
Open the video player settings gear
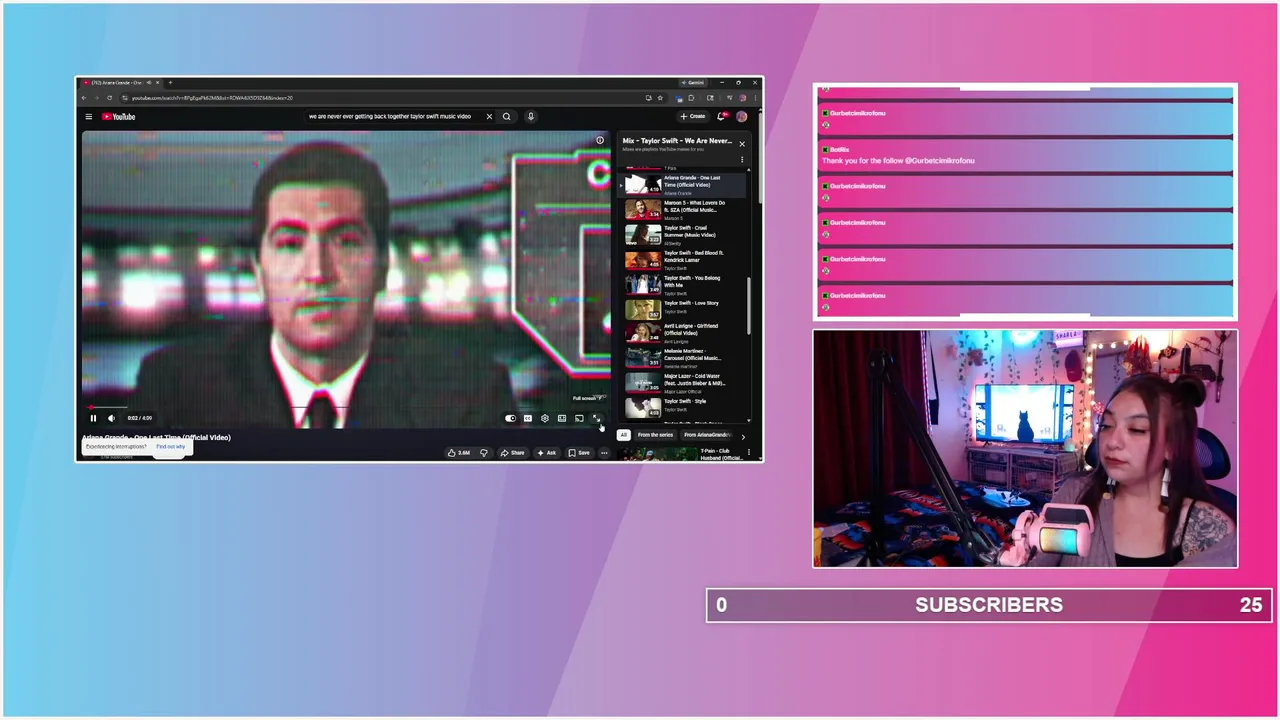click(545, 418)
